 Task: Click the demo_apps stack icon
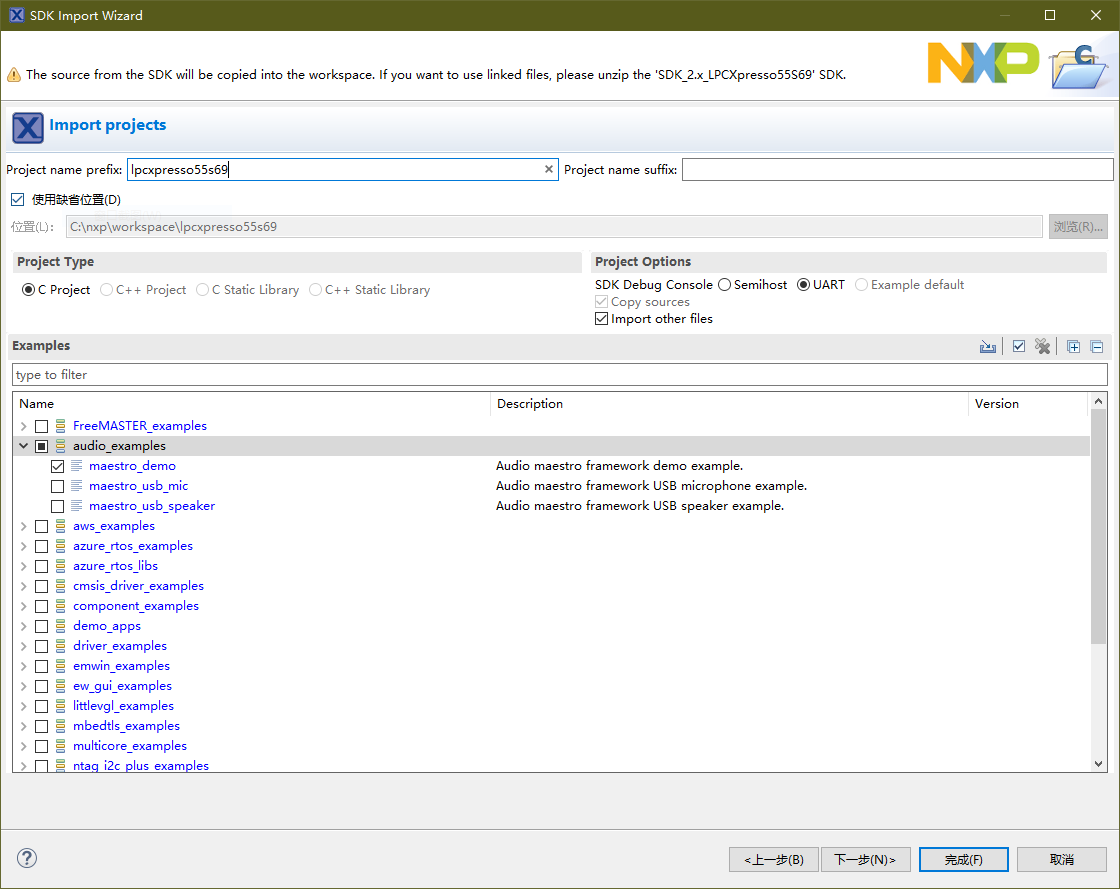pos(61,626)
